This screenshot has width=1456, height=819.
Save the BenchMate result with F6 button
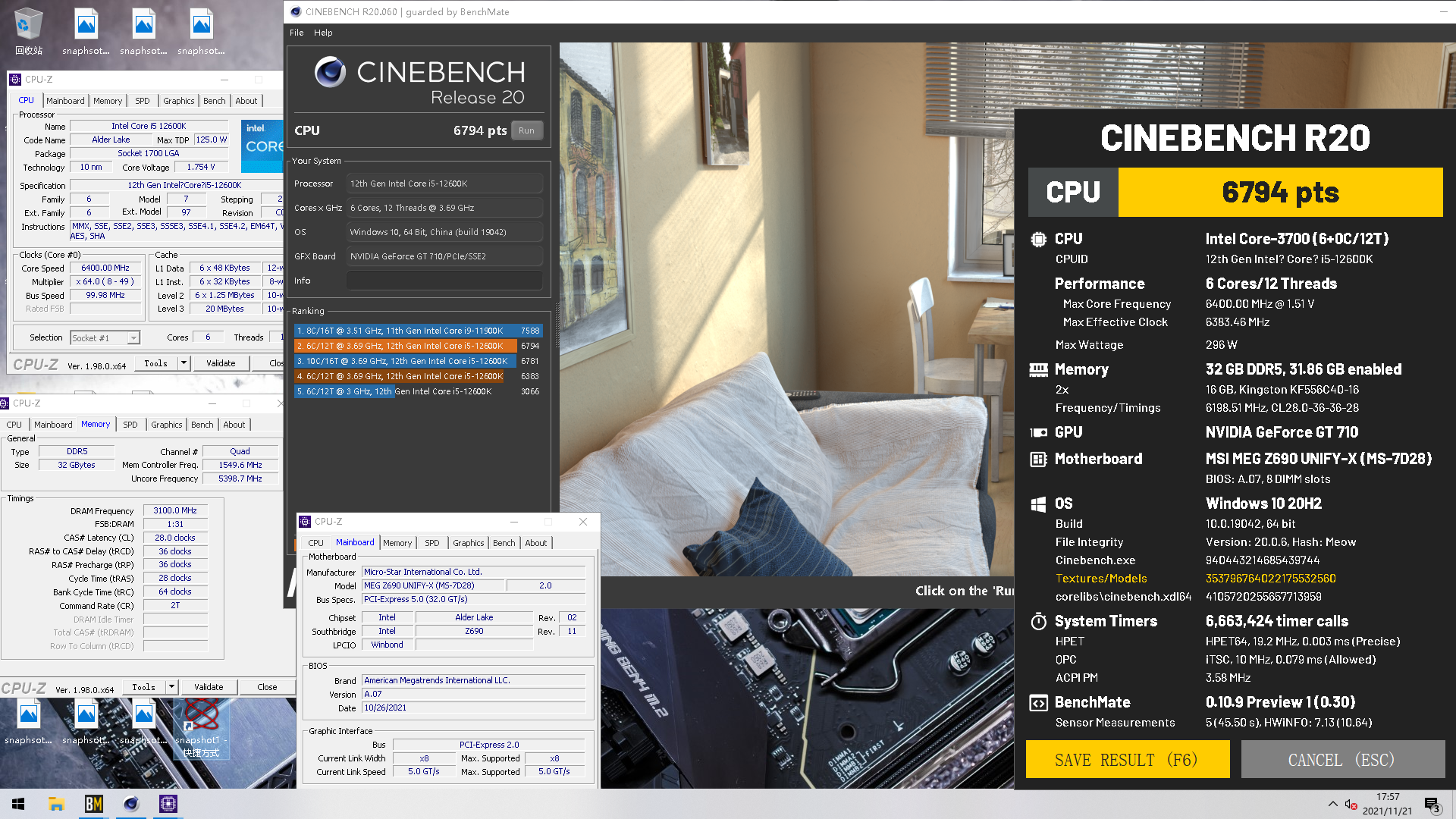pos(1128,760)
